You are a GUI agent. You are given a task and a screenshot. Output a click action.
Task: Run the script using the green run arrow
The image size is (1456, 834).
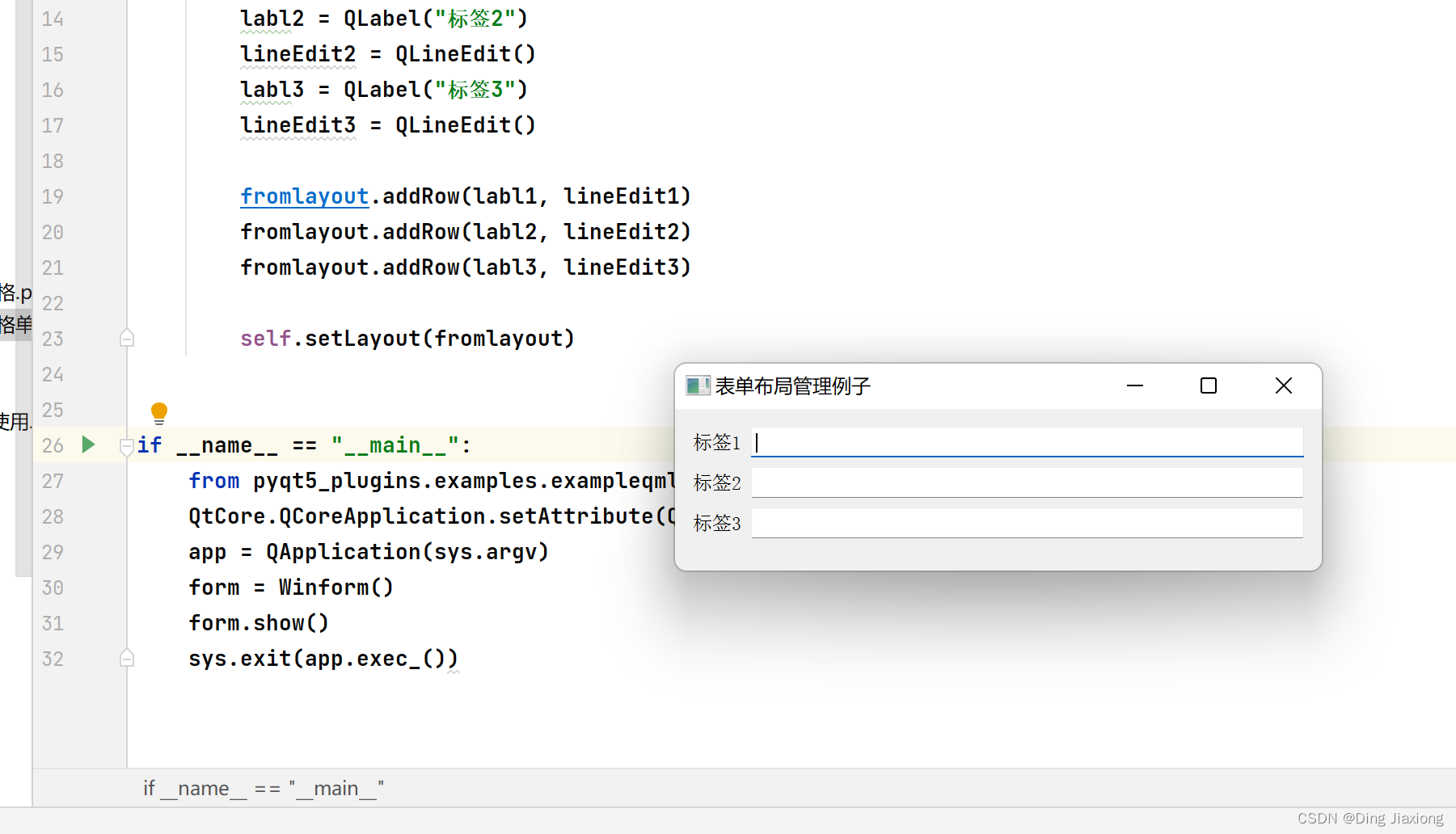88,444
